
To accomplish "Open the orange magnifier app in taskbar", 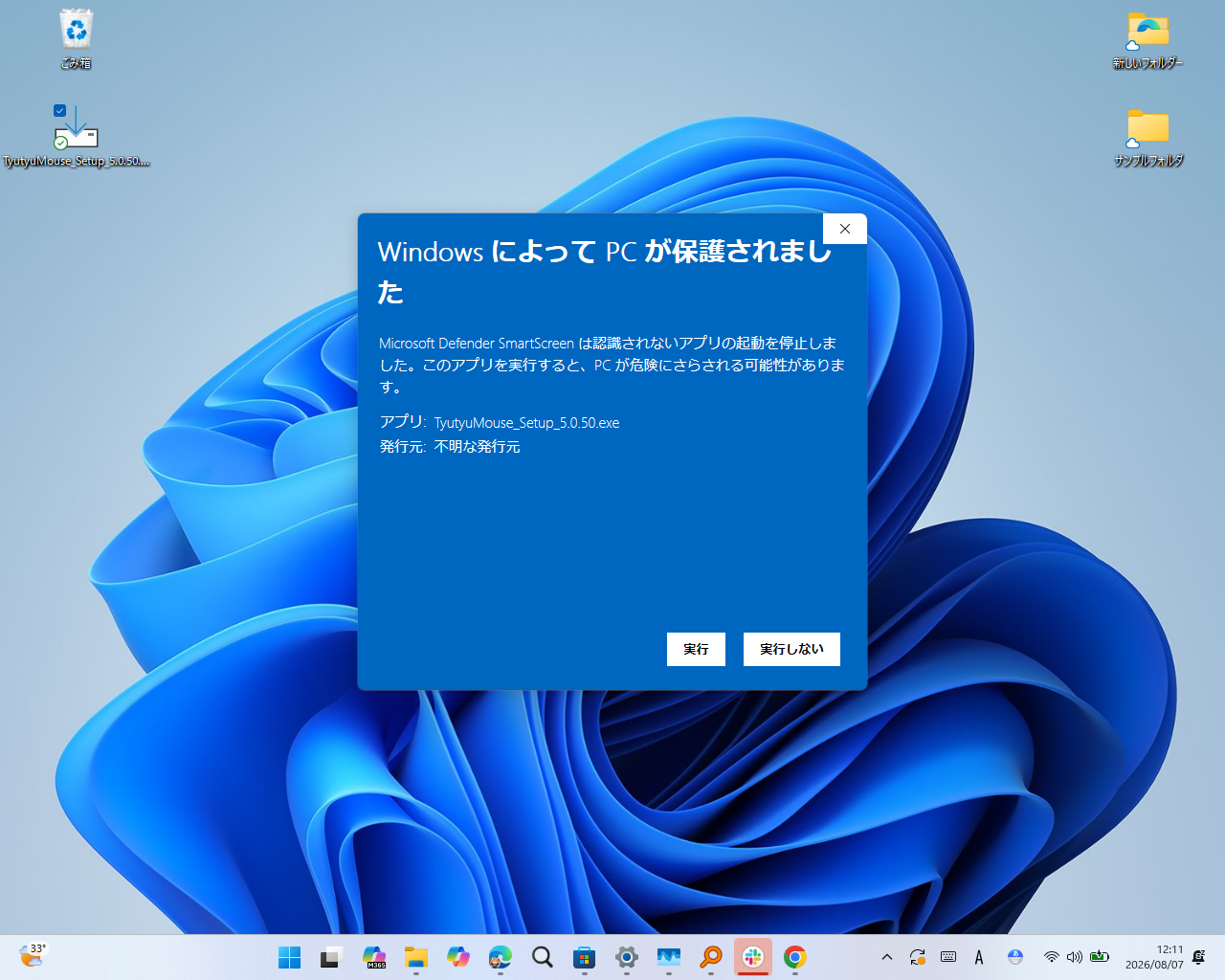I will click(x=710, y=957).
